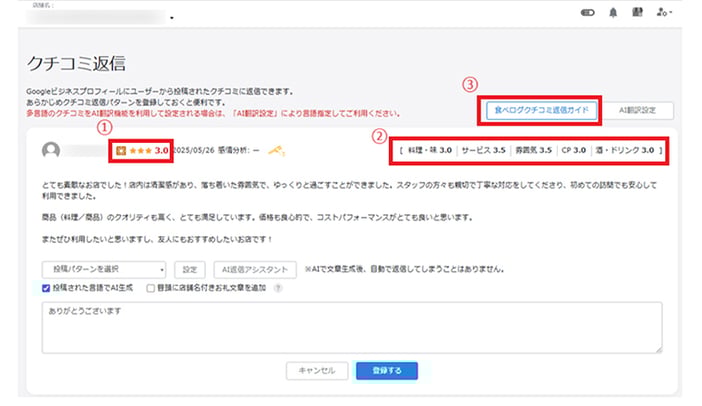Expand the store name dropdown at top
The height and width of the screenshot is (406, 702).
(172, 18)
